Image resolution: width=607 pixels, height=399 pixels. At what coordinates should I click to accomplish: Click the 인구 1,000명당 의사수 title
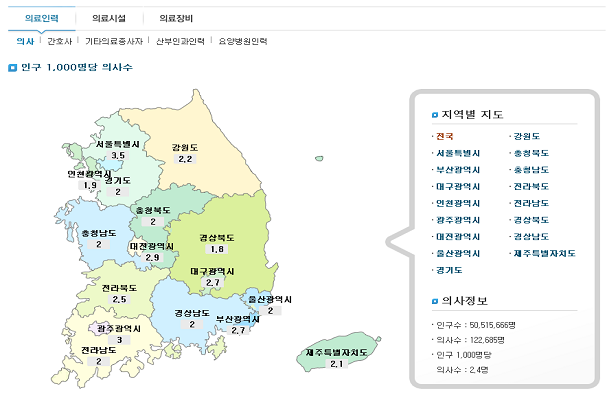point(77,67)
